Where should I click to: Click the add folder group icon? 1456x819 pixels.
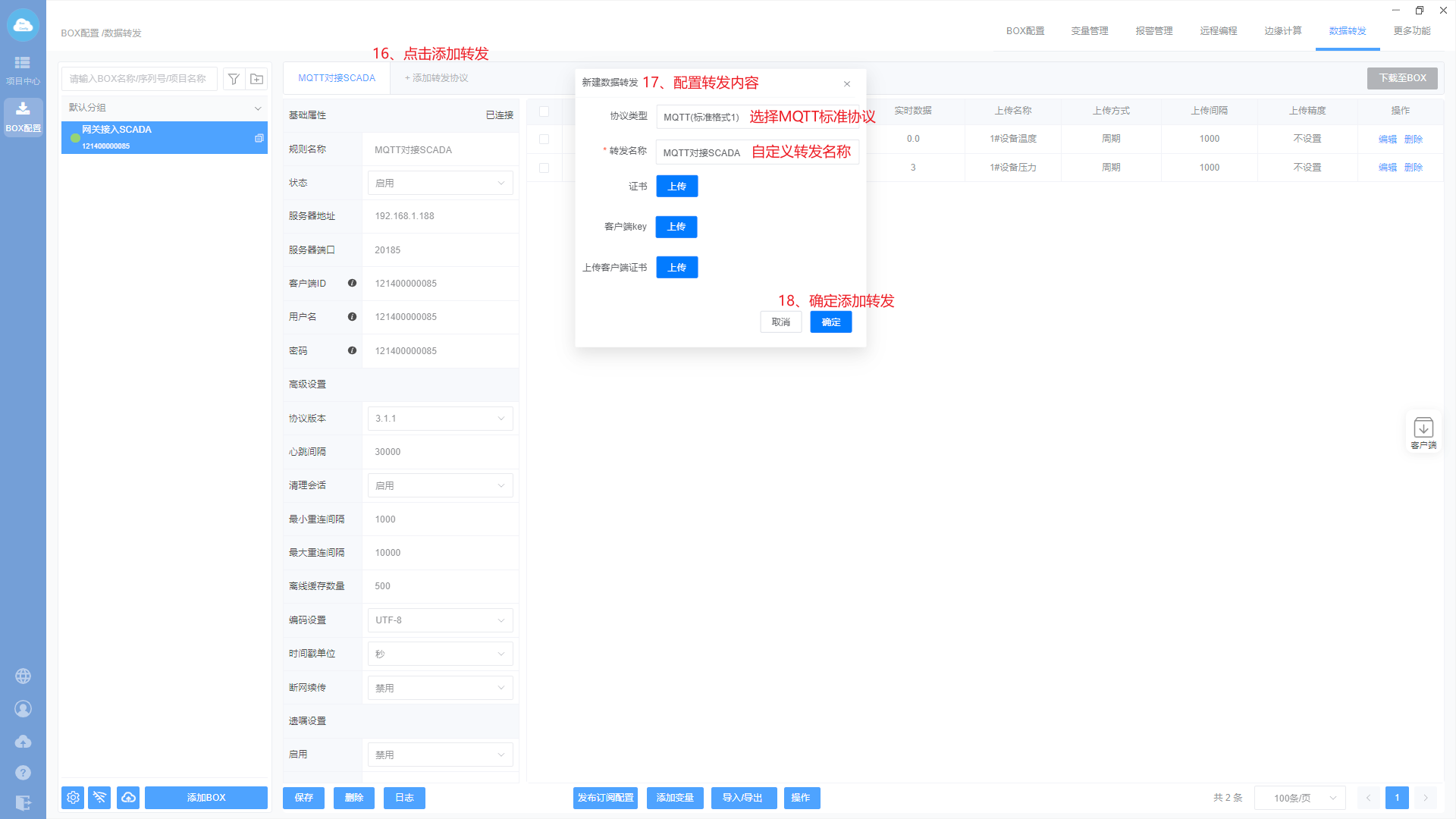tap(257, 79)
